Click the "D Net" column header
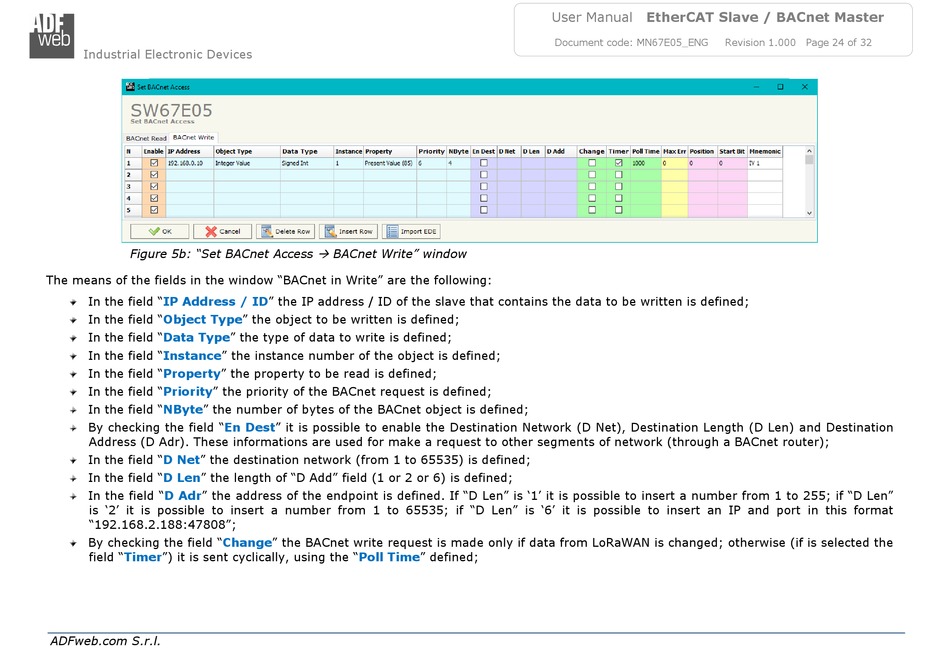This screenshot has width=950, height=659. (x=509, y=151)
